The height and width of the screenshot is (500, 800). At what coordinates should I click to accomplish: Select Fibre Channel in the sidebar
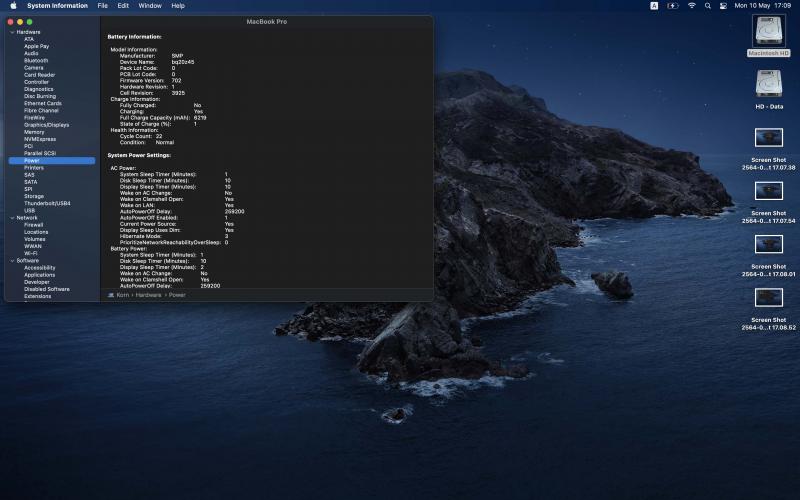[x=41, y=111]
